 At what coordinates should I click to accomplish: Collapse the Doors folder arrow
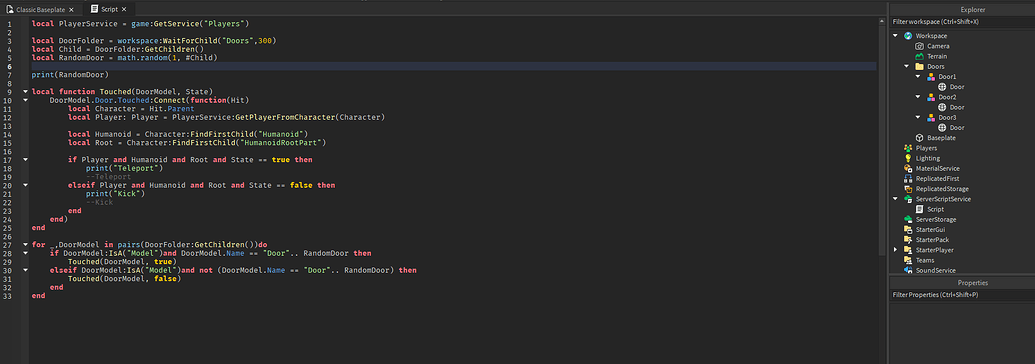[907, 67]
